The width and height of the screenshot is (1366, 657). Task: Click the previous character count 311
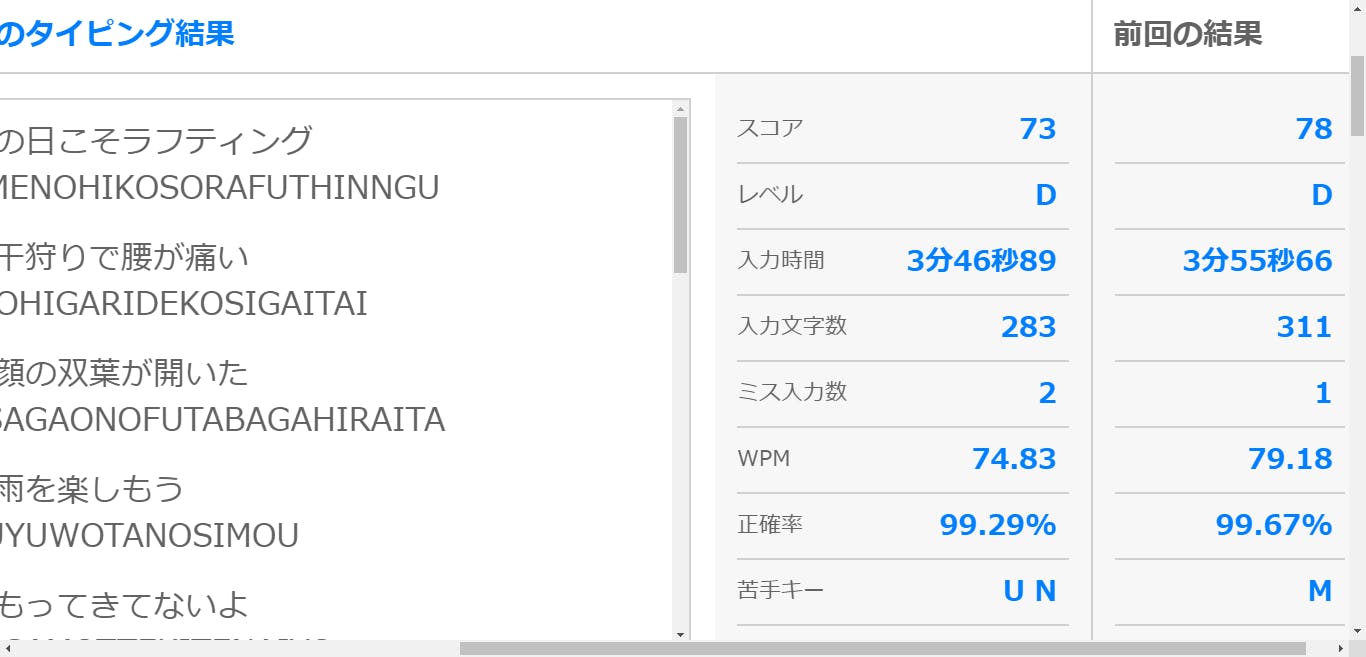pos(1304,327)
